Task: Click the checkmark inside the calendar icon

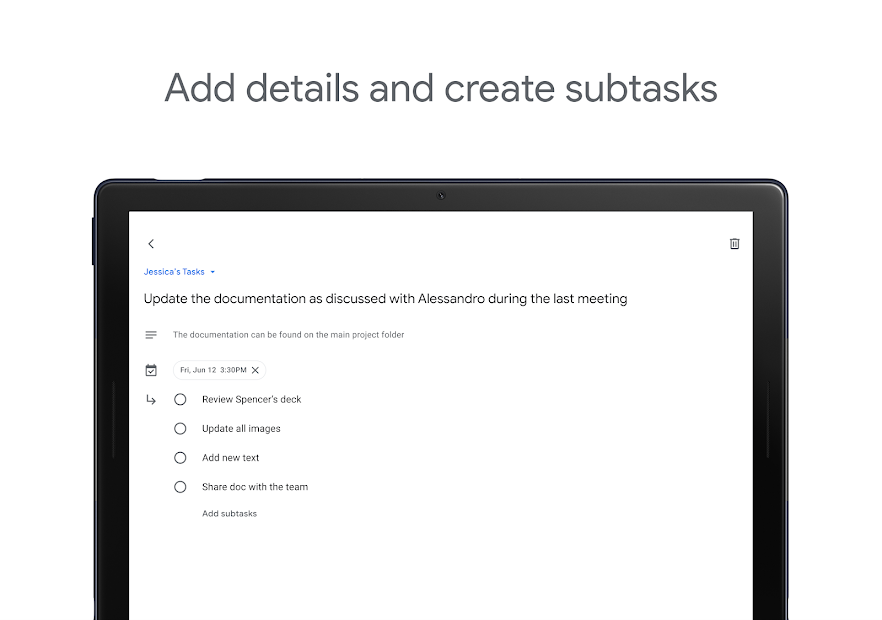Action: [151, 370]
